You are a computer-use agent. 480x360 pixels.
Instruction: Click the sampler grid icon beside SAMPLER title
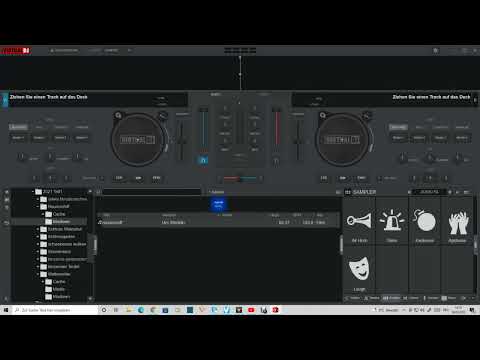[348, 192]
